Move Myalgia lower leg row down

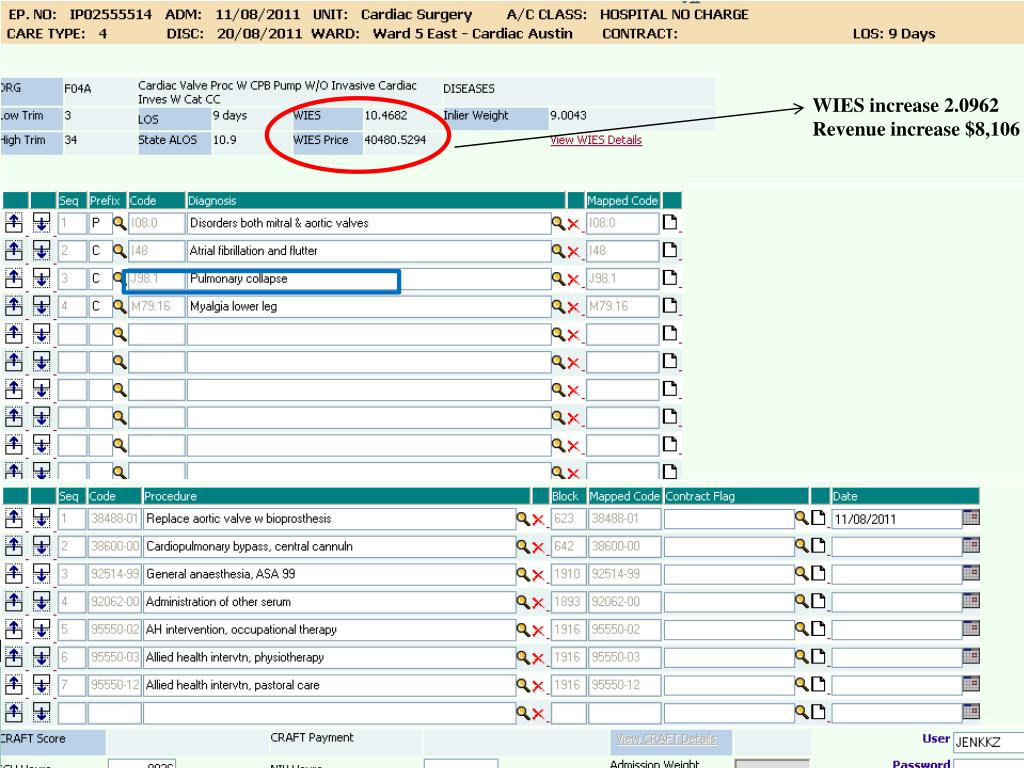[41, 306]
